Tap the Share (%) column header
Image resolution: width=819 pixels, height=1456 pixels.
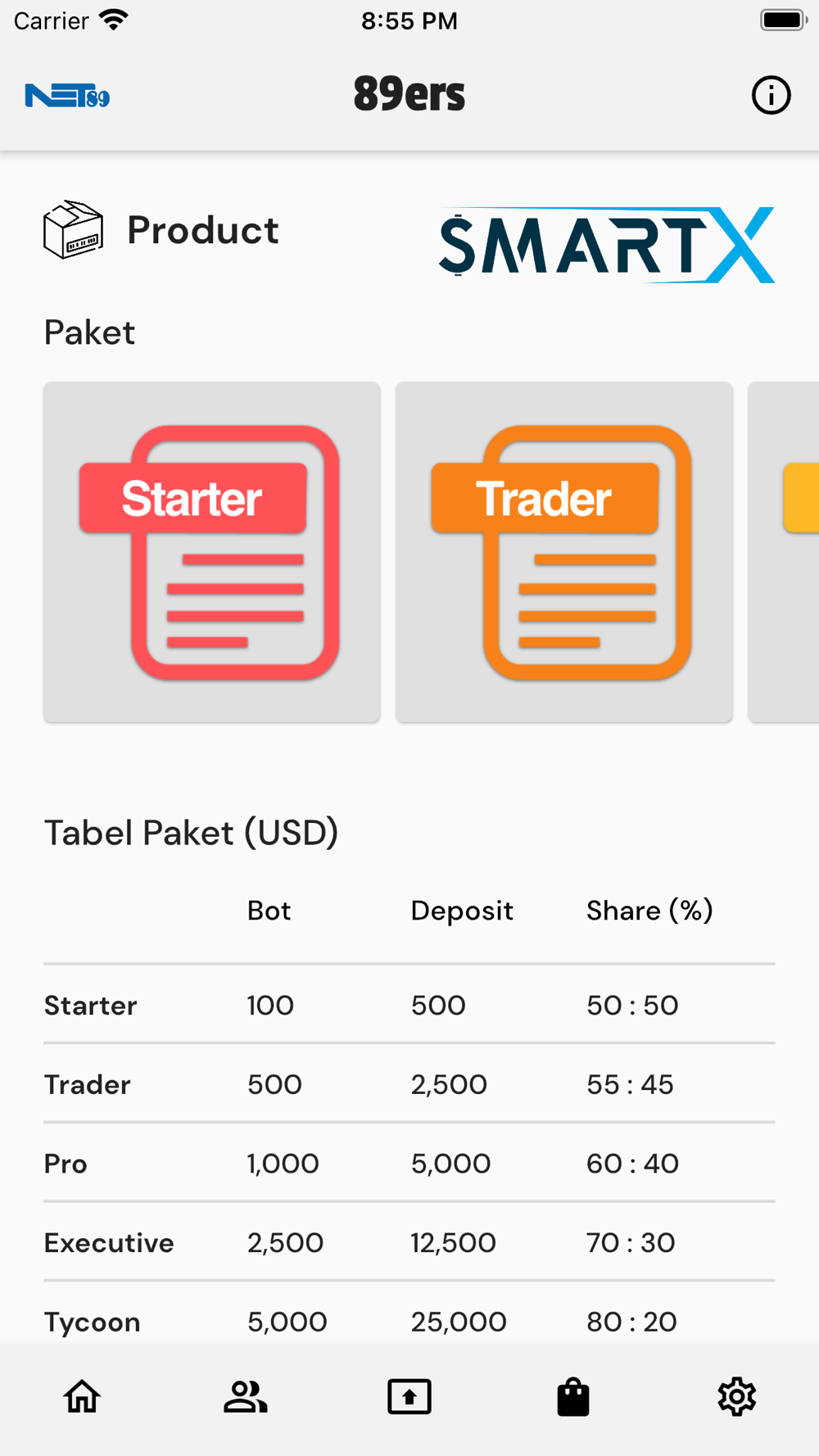[x=649, y=911]
